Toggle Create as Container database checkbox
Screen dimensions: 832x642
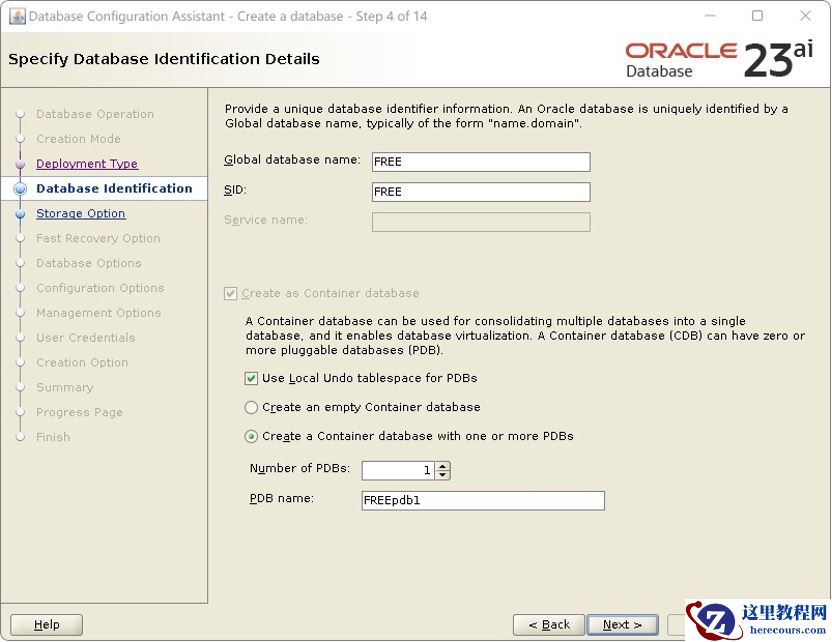[230, 293]
